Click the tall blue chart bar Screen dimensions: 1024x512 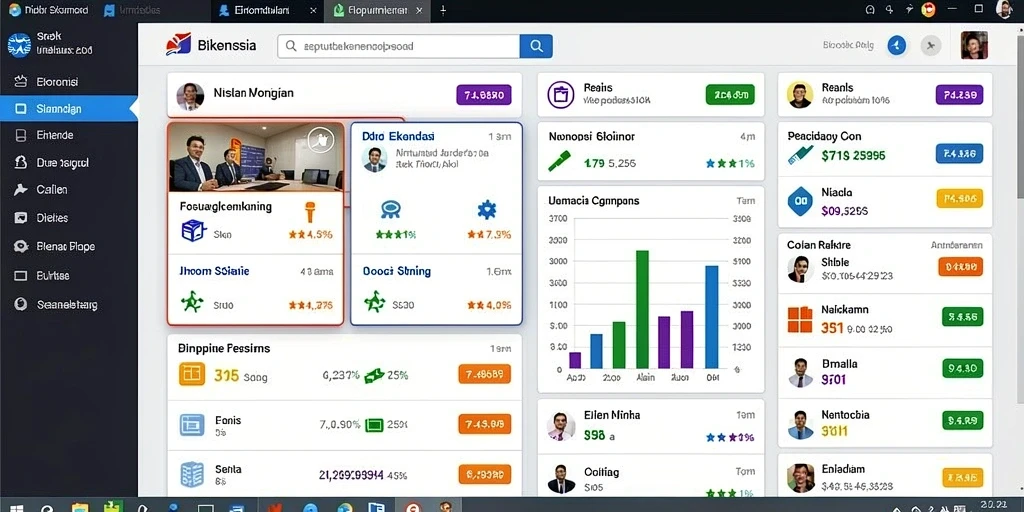[712, 317]
